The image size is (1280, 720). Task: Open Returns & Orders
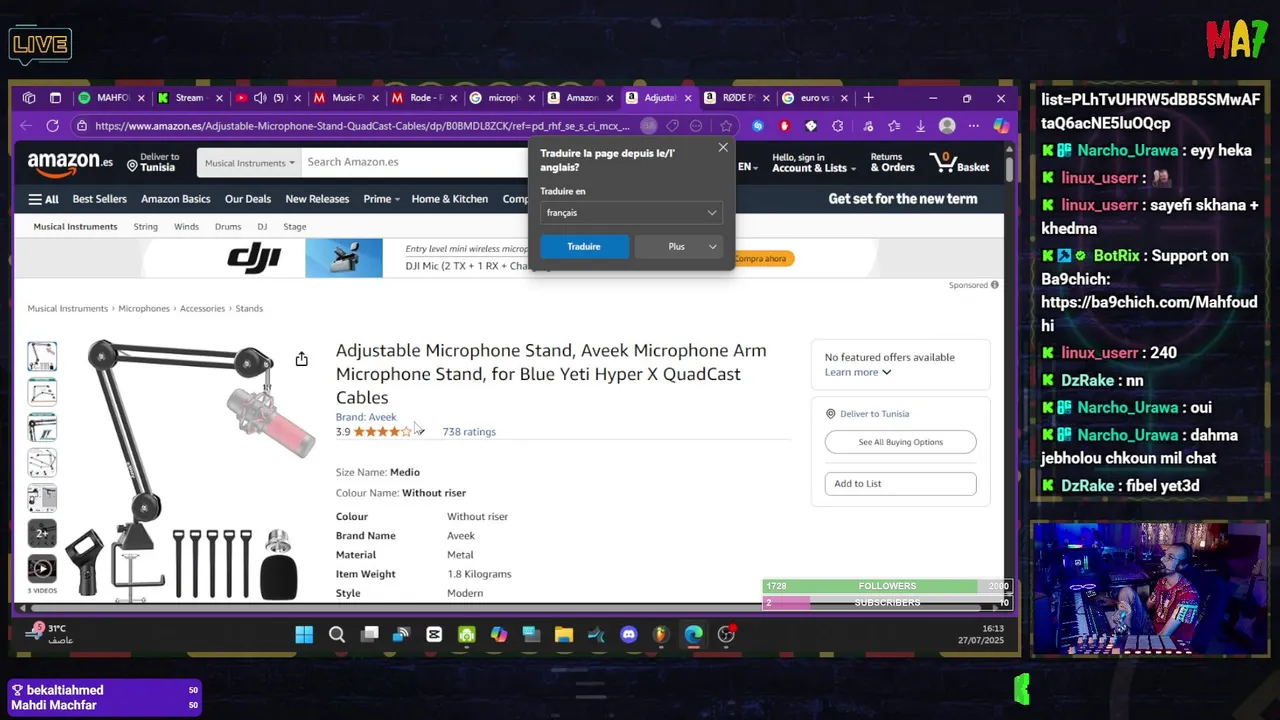click(x=892, y=163)
